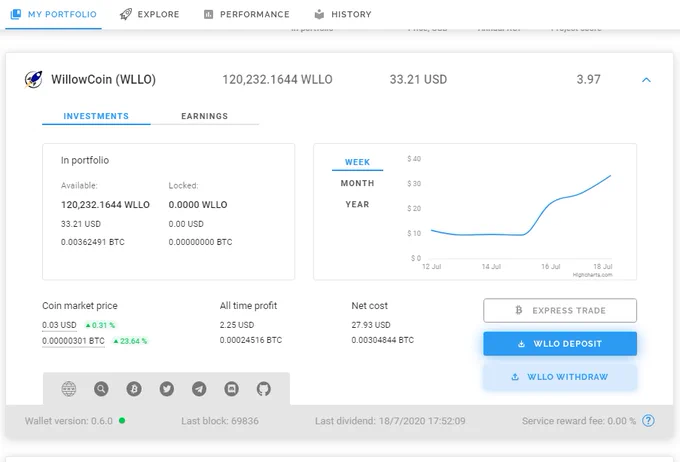
Task: Click the 27.93 USD net cost
Action: (x=371, y=325)
